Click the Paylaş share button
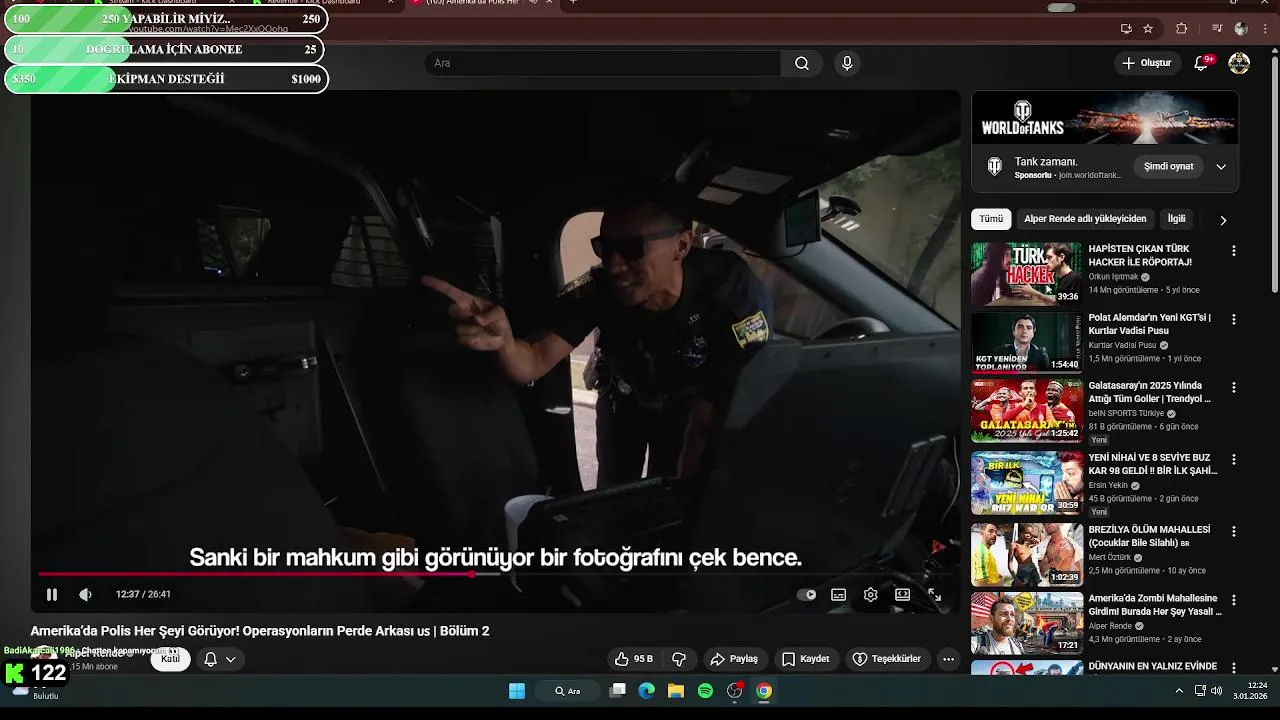Image resolution: width=1280 pixels, height=720 pixels. click(x=734, y=659)
